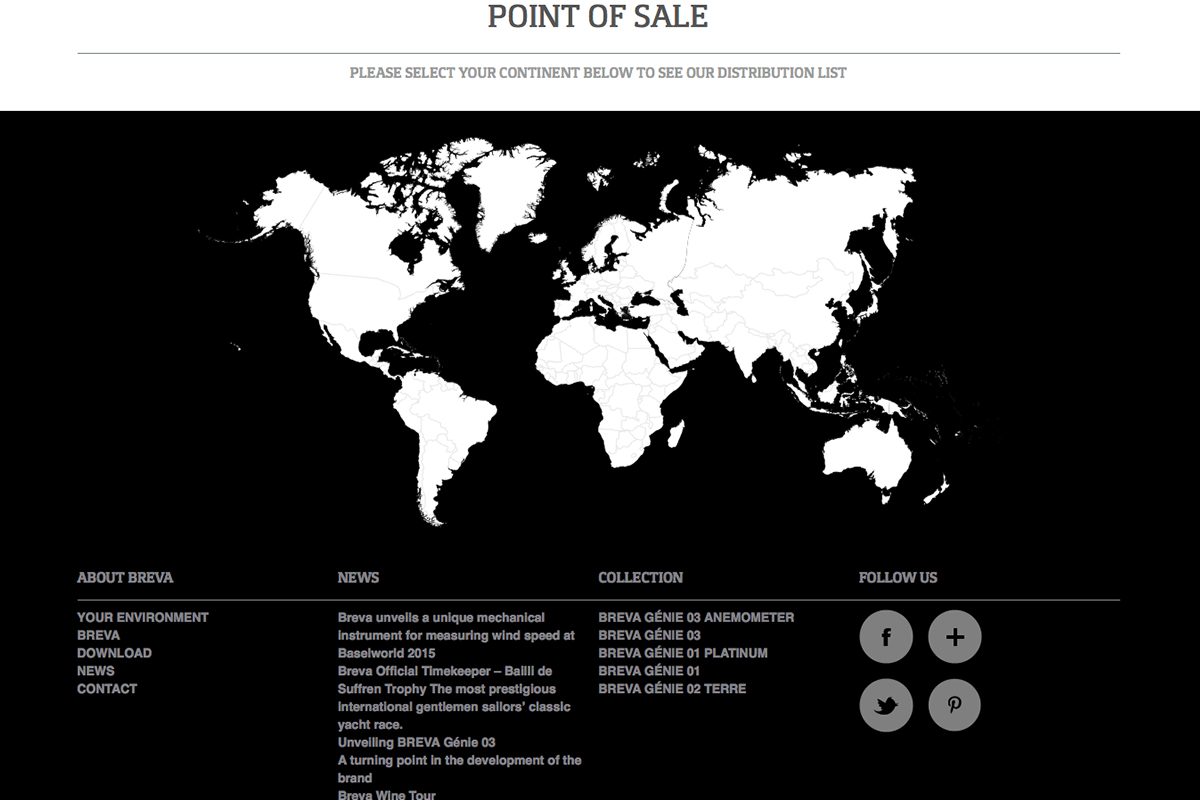
Task: View Breva Génie 01 Platinum collection
Action: point(683,653)
